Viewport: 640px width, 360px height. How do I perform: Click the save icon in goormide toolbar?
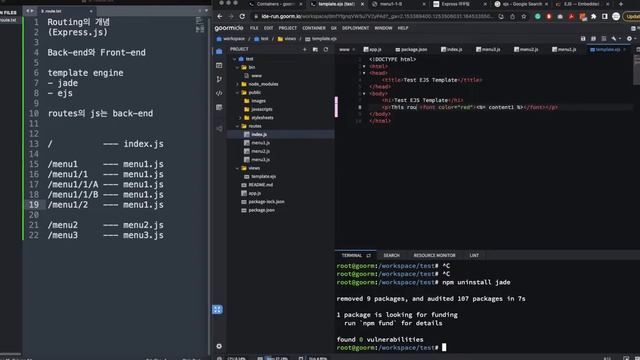tap(583, 38)
